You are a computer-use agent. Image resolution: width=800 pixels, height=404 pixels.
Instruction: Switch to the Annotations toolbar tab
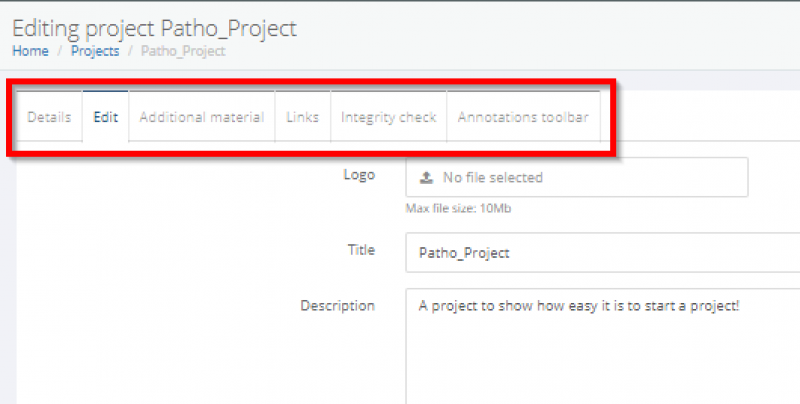pos(523,117)
